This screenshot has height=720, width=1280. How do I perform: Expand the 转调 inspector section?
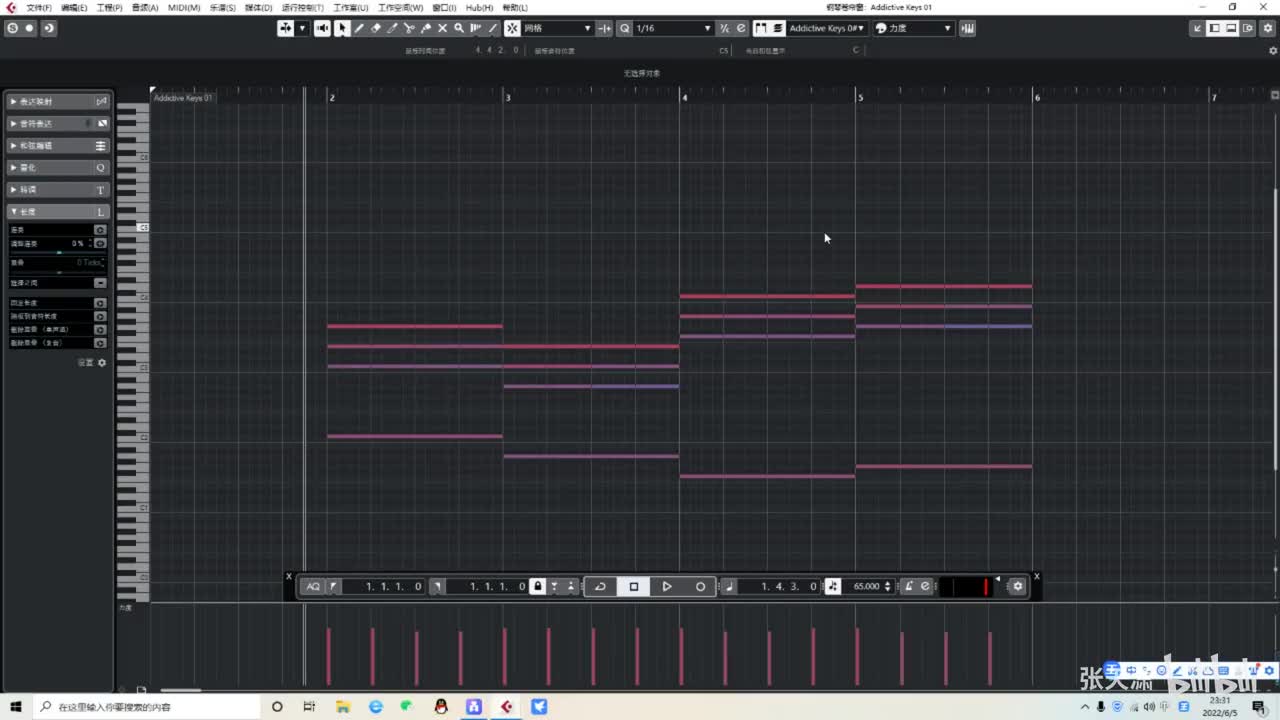58,190
